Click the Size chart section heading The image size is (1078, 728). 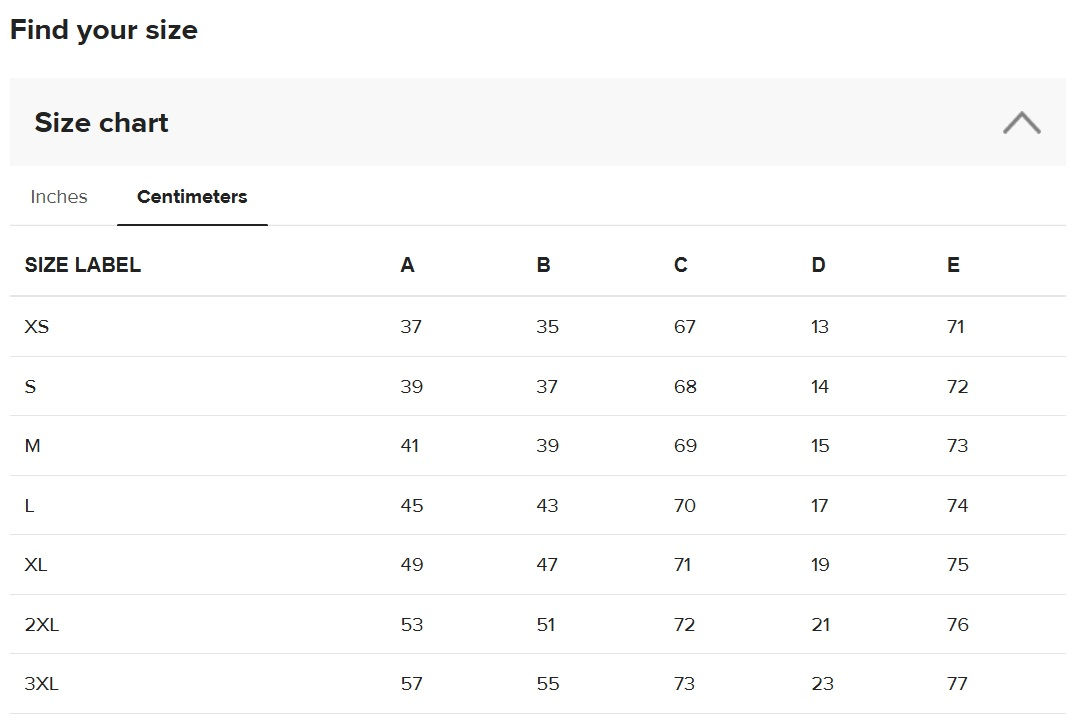pos(101,123)
